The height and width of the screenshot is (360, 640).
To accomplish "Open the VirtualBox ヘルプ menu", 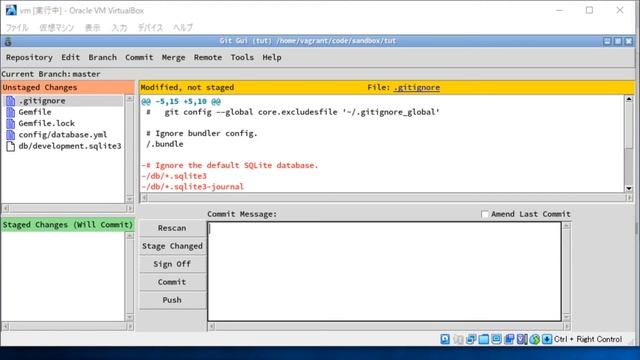I will coord(183,28).
